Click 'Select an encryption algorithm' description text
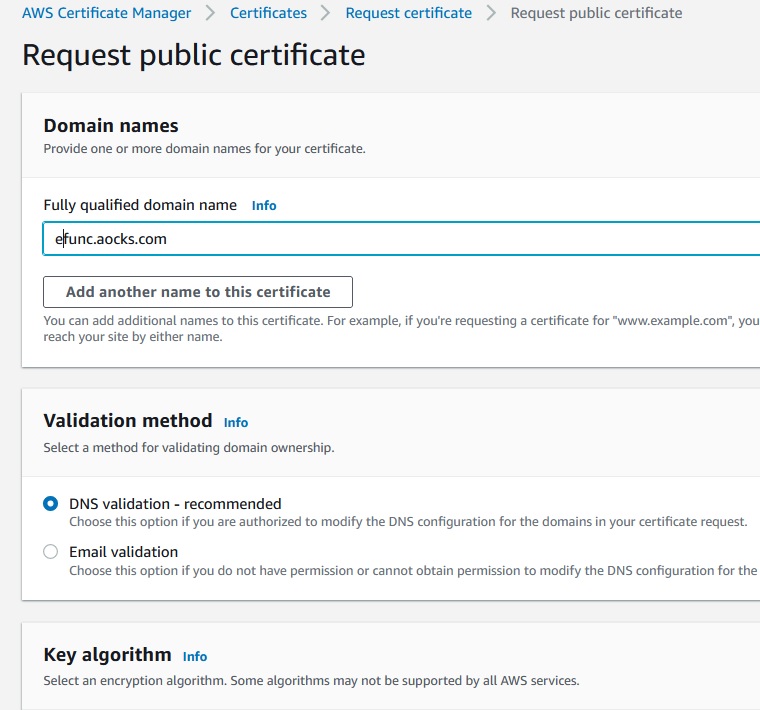 tap(312, 680)
